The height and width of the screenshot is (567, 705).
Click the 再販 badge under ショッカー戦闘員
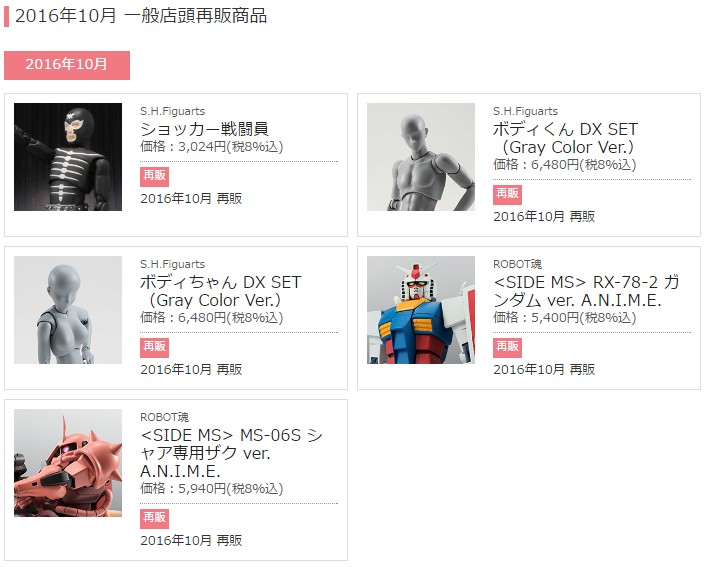coord(154,176)
